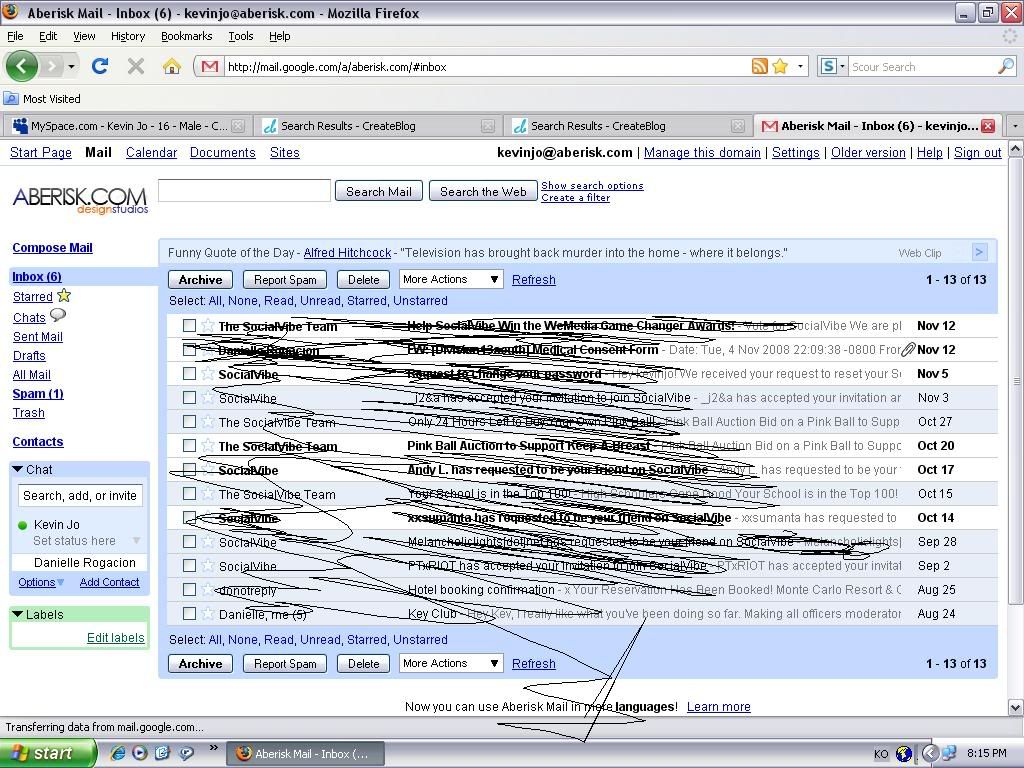Click the Compose Mail link
Viewport: 1024px width, 768px height.
point(52,248)
